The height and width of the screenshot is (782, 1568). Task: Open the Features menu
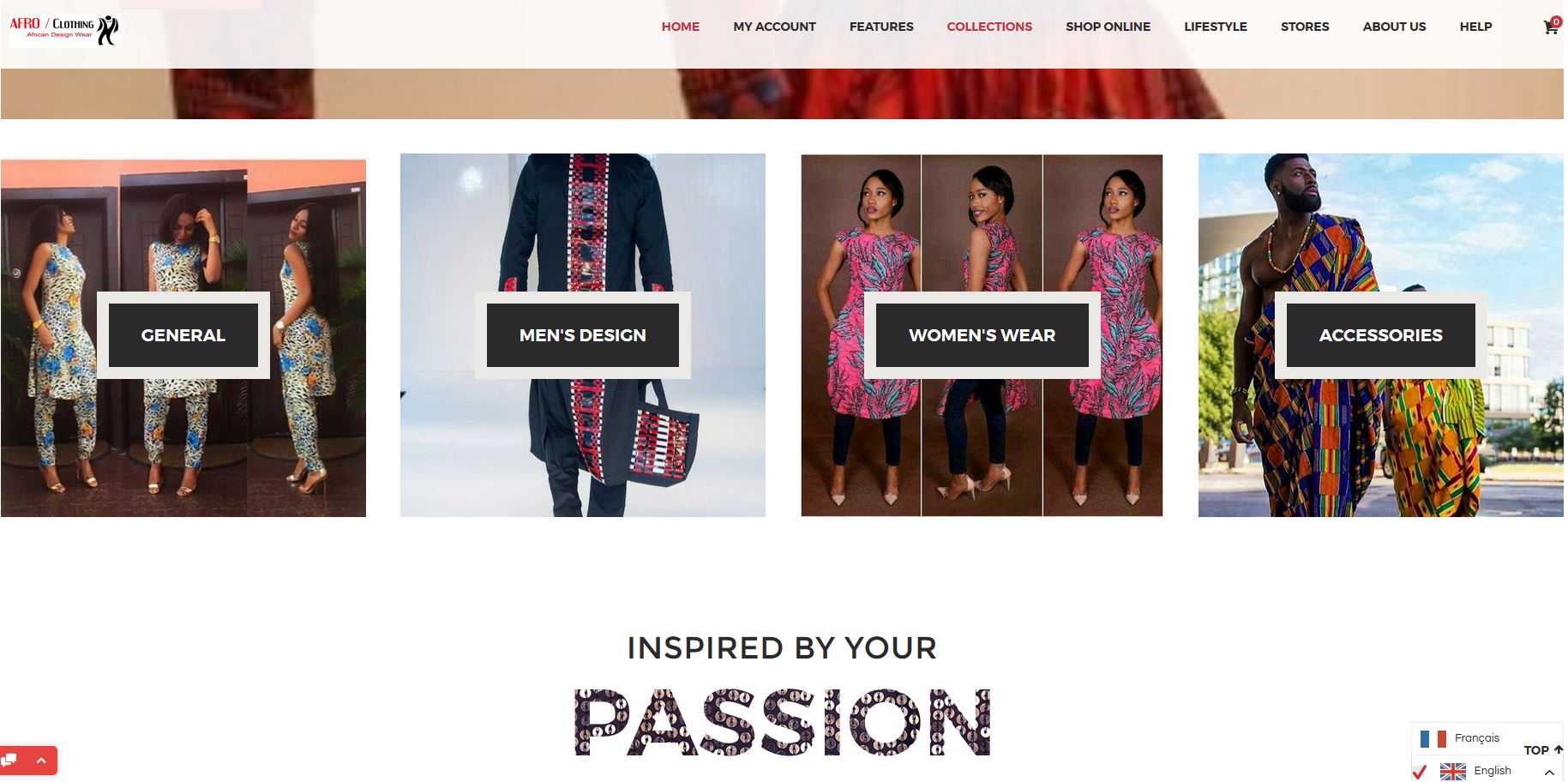[x=881, y=27]
